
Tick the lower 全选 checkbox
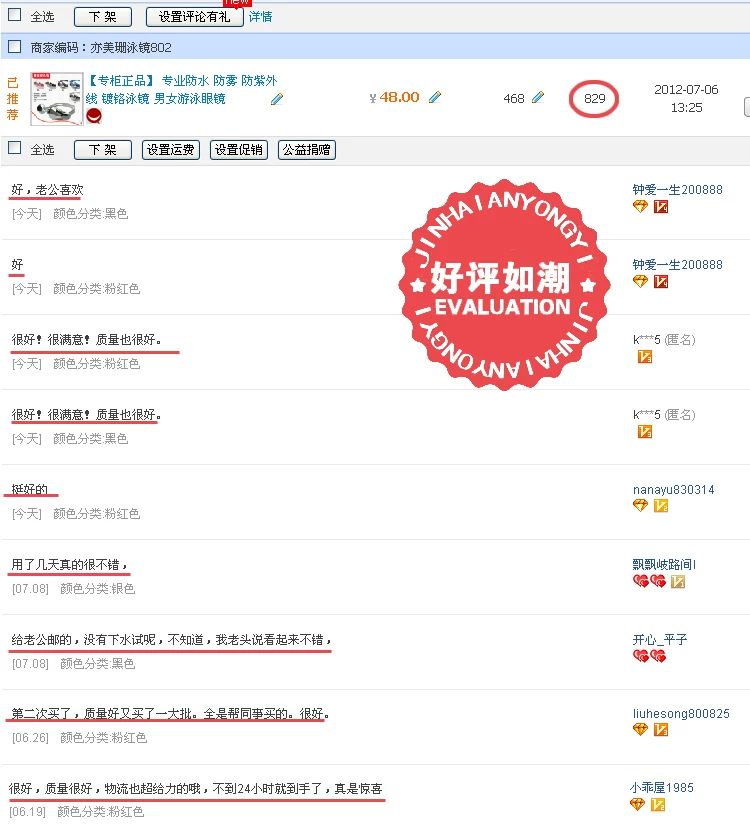(15, 148)
